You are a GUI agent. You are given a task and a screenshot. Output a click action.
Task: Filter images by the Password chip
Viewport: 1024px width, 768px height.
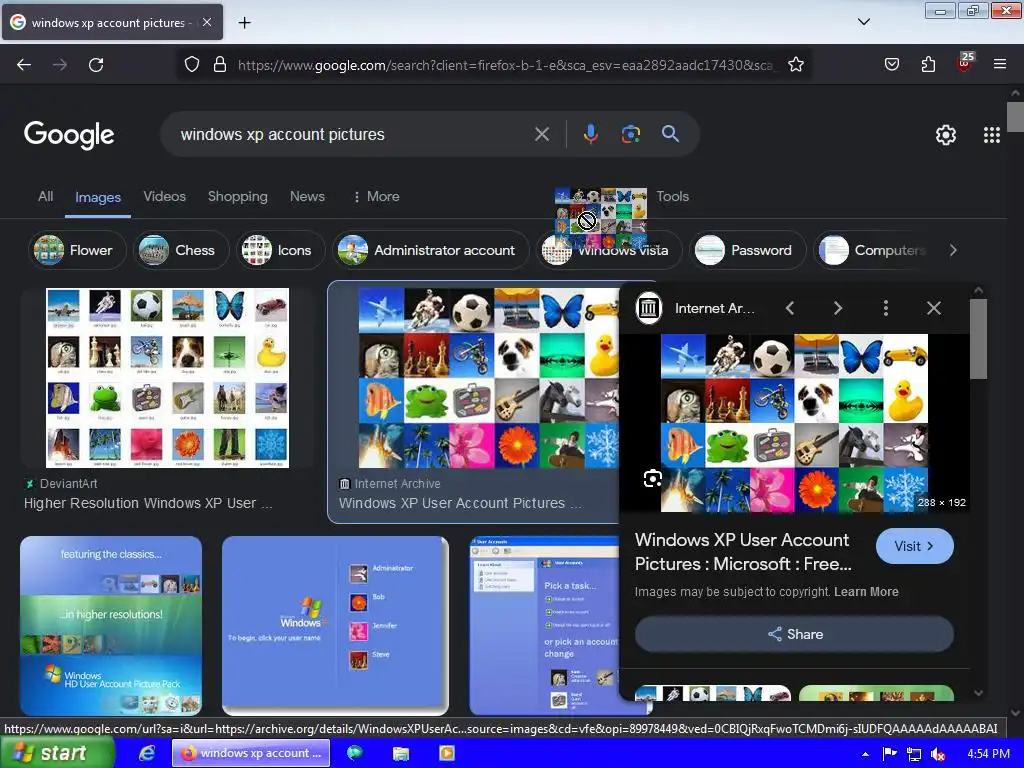click(748, 250)
